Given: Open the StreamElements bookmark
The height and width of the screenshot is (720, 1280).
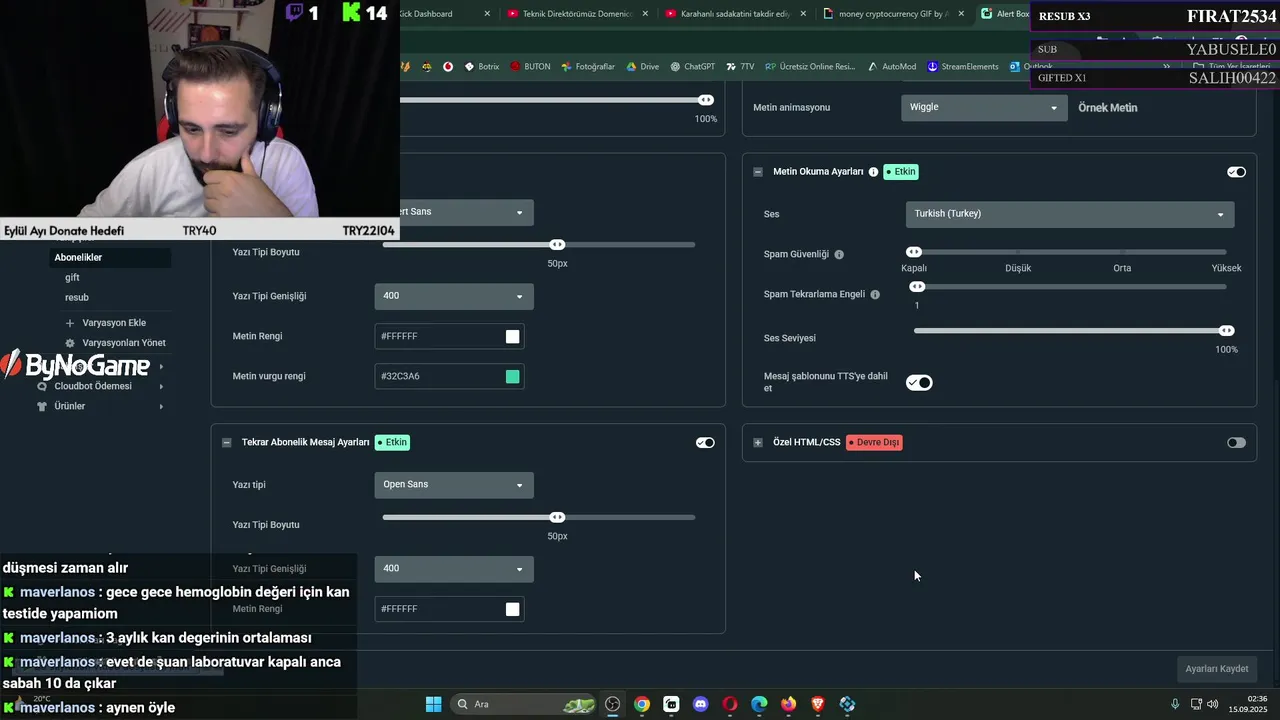Looking at the screenshot, I should (963, 67).
